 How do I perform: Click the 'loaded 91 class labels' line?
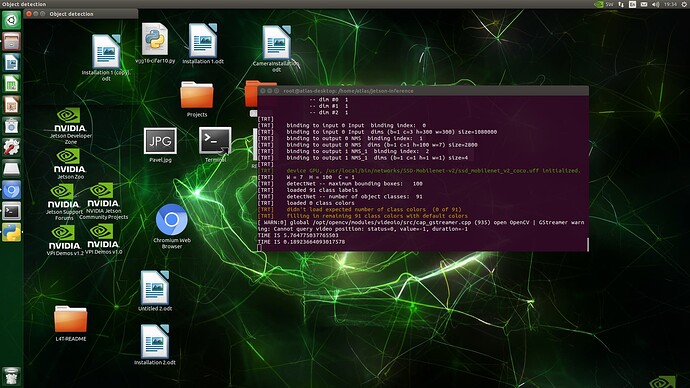322,190
